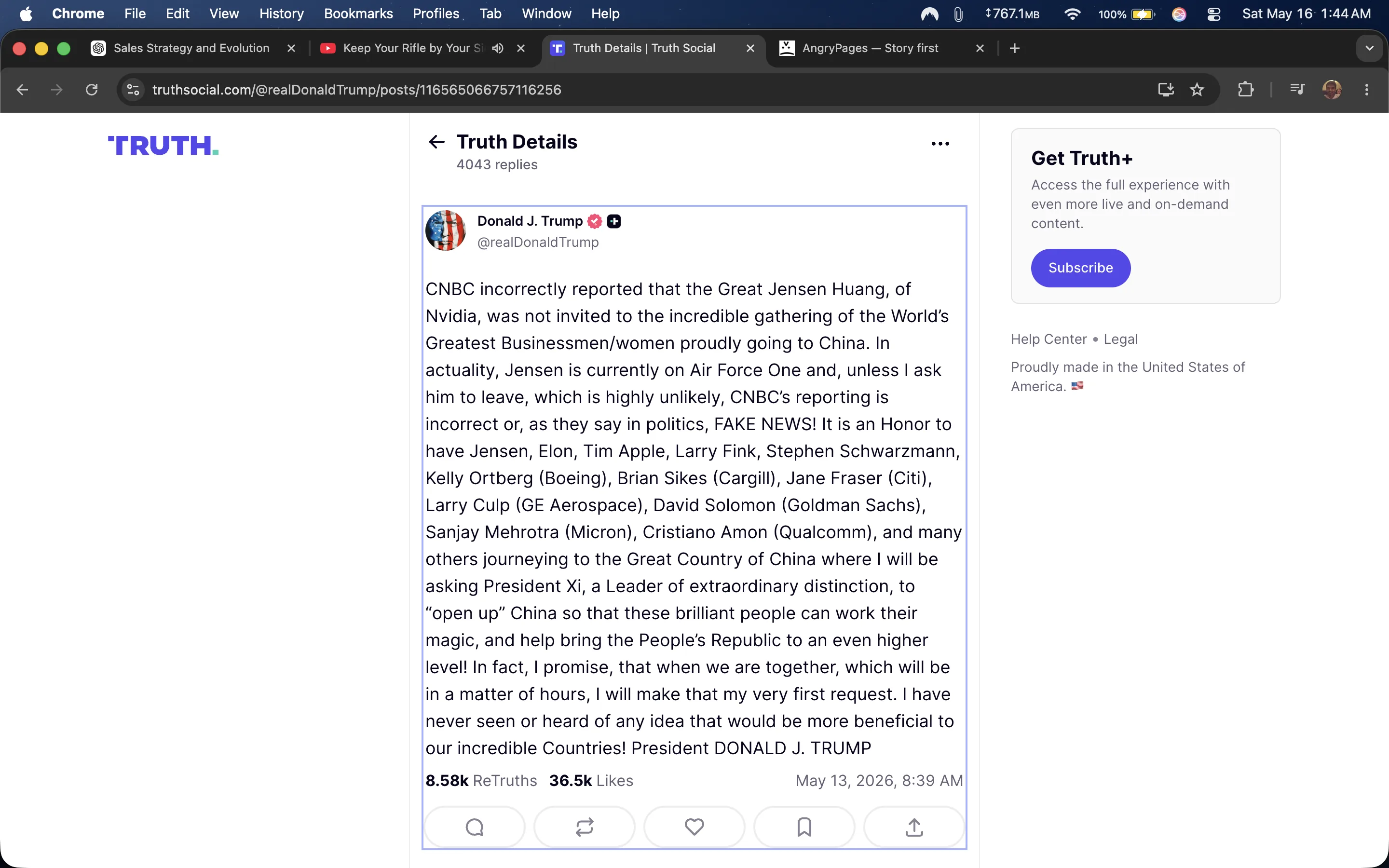Open the Profiles menu

(436, 14)
